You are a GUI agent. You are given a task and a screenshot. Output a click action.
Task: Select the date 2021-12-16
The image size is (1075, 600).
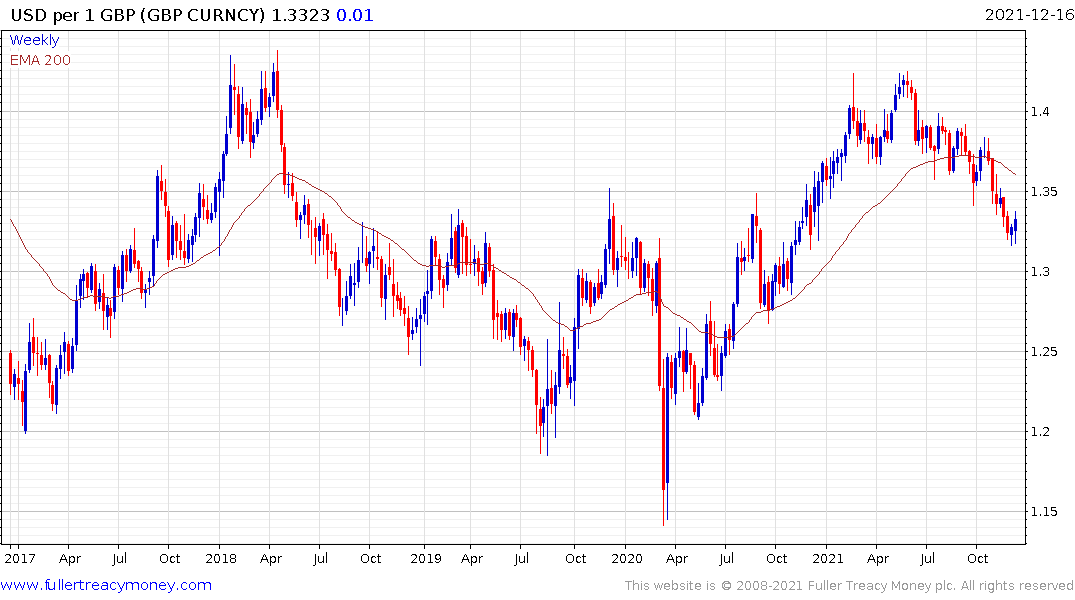point(1029,14)
